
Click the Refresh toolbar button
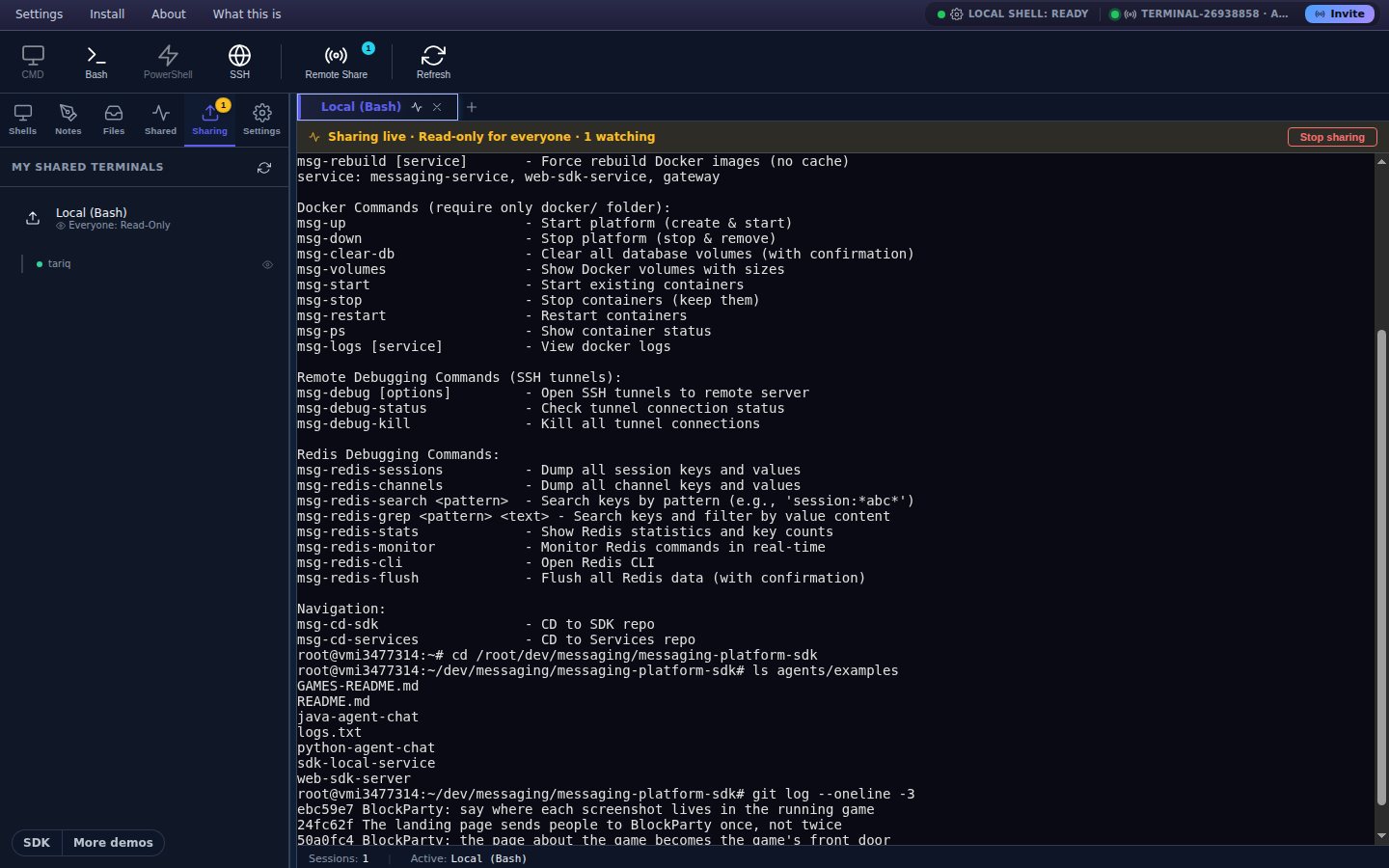pyautogui.click(x=433, y=62)
